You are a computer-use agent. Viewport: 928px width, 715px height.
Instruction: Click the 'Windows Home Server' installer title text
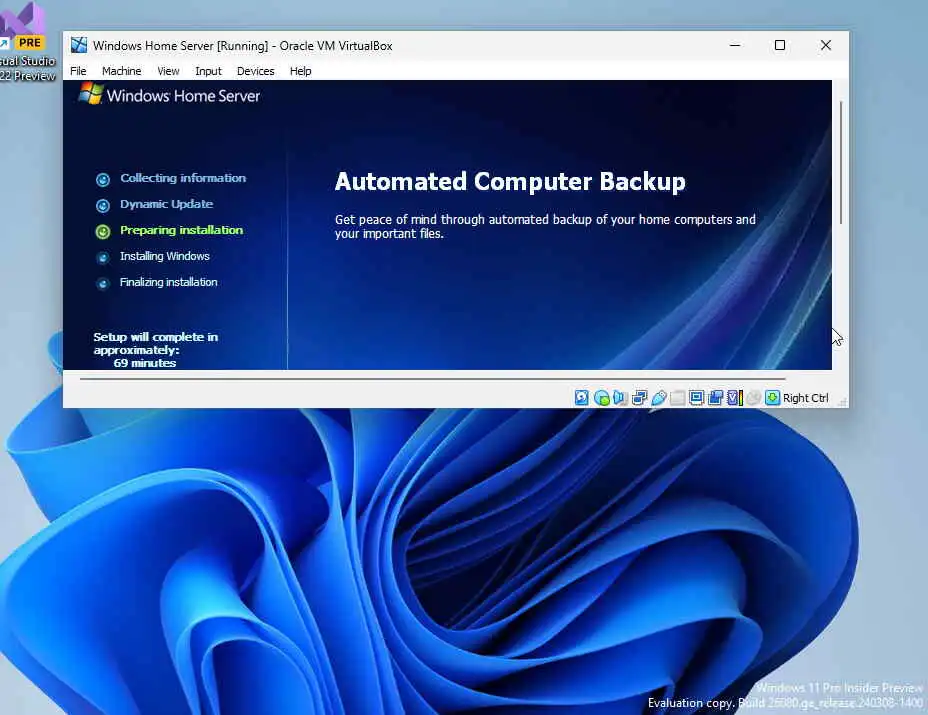click(183, 96)
